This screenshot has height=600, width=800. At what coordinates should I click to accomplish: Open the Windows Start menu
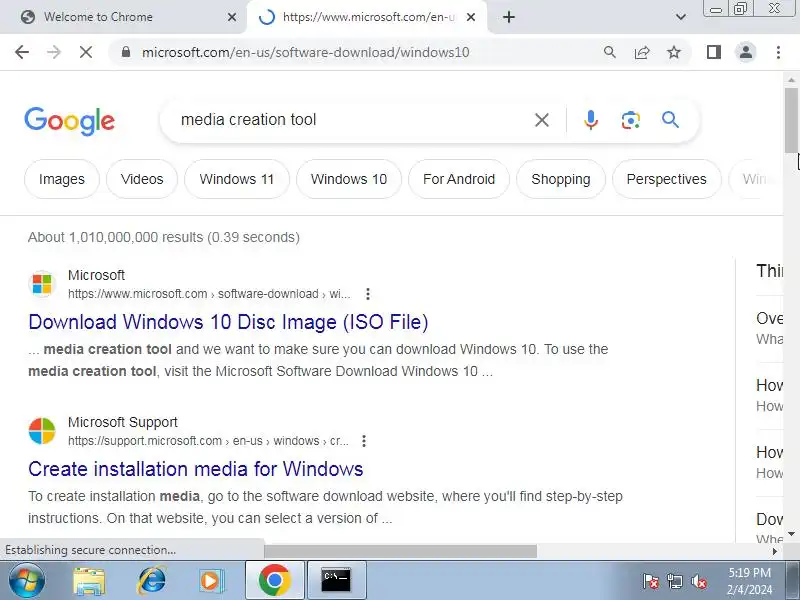(x=26, y=581)
